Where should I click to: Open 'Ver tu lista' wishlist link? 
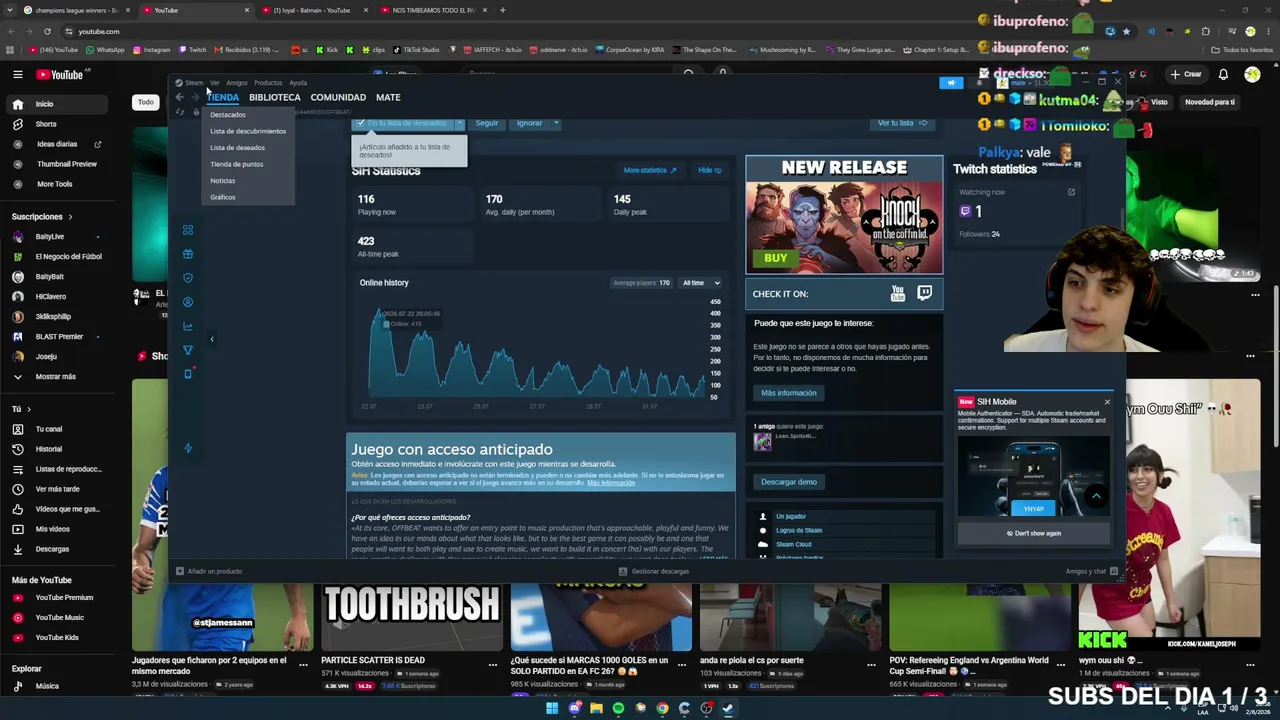[902, 123]
